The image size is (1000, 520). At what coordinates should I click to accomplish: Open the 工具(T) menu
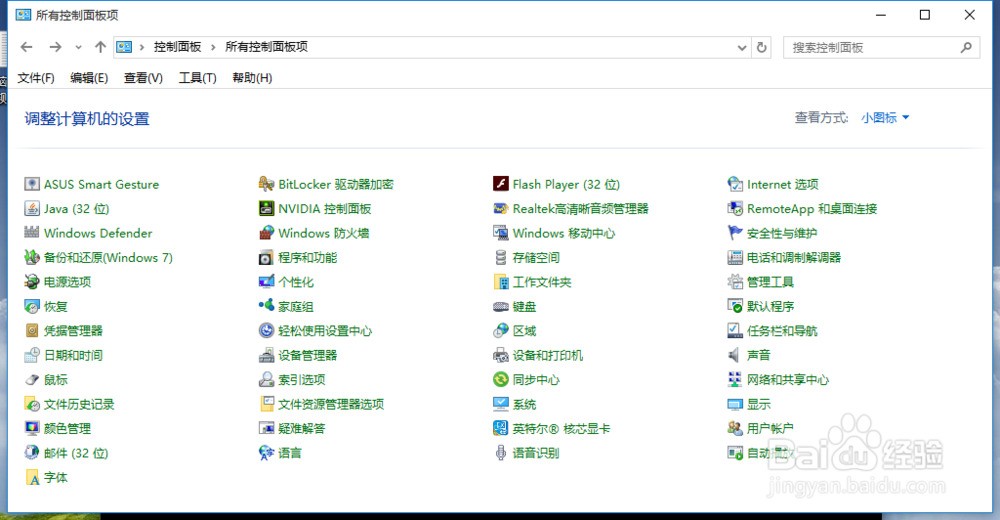(197, 78)
